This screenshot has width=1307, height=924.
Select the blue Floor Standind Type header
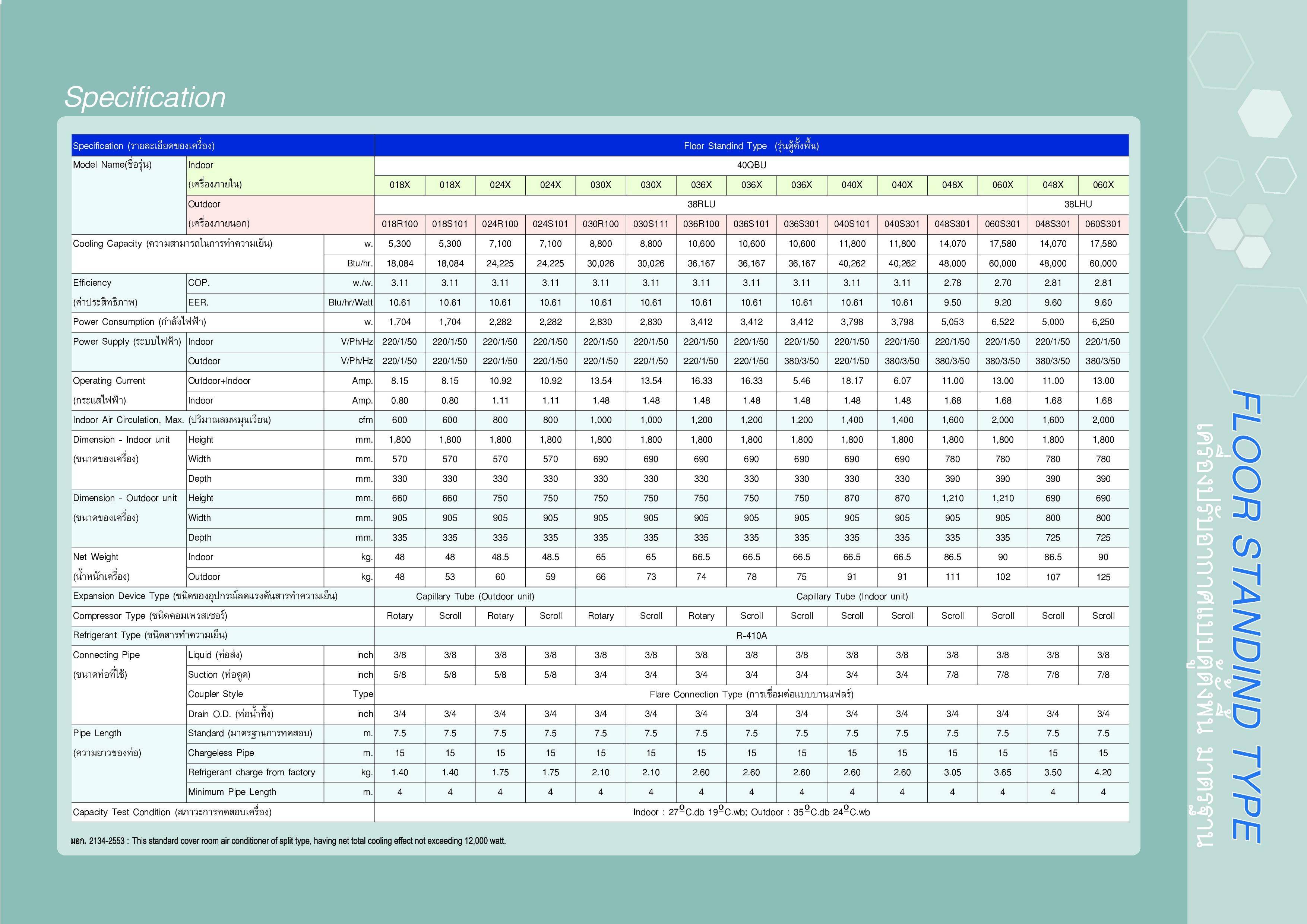coord(751,146)
